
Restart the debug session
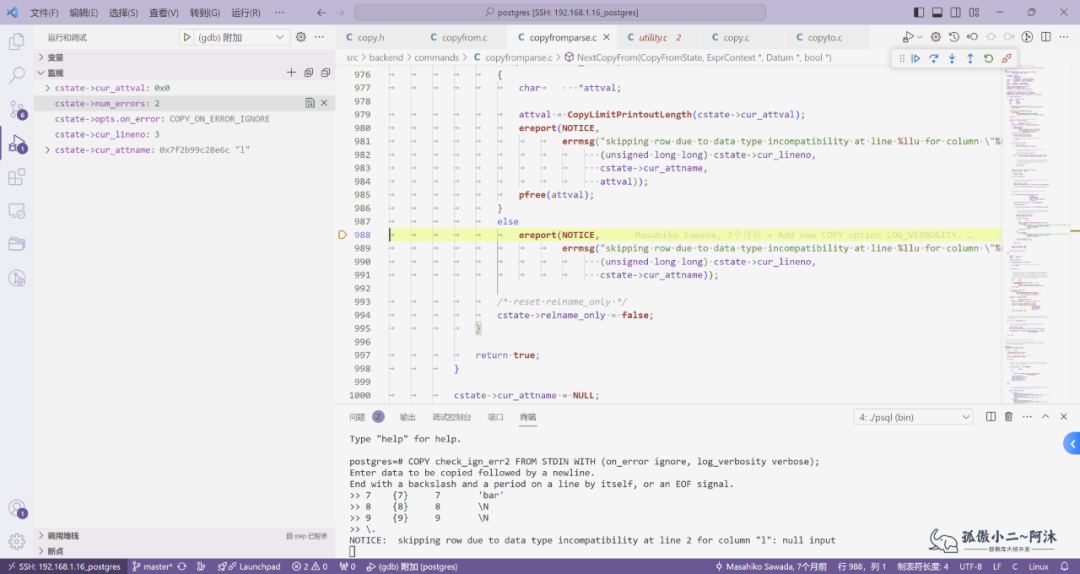coord(988,59)
